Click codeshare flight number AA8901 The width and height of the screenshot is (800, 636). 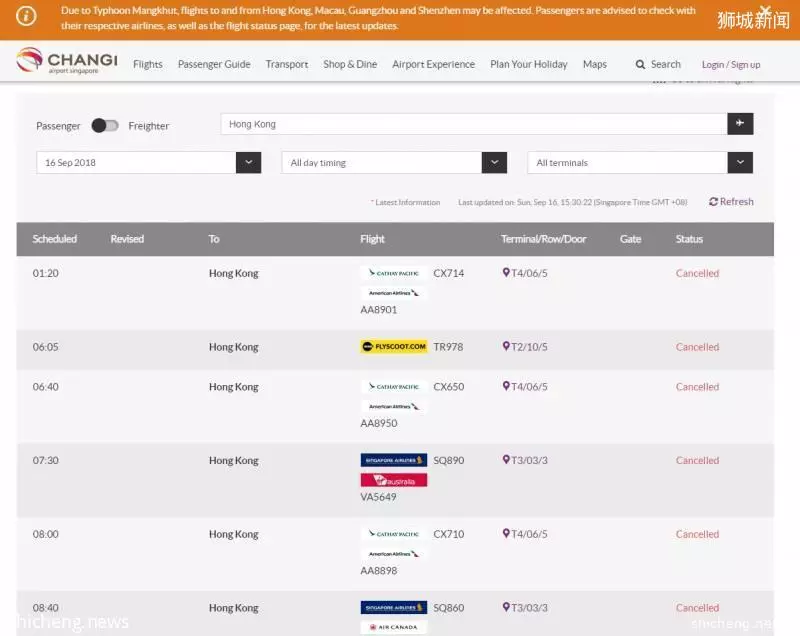[379, 310]
